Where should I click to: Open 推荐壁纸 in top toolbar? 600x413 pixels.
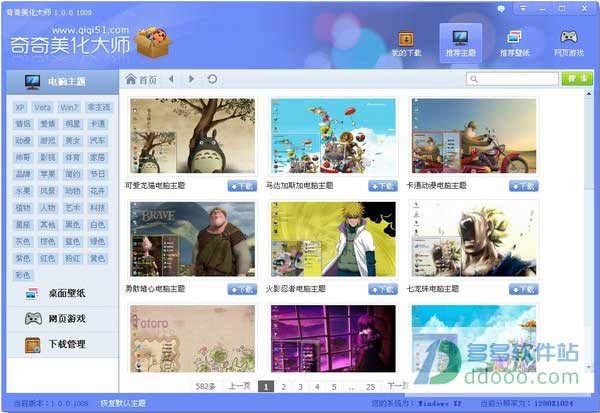515,44
